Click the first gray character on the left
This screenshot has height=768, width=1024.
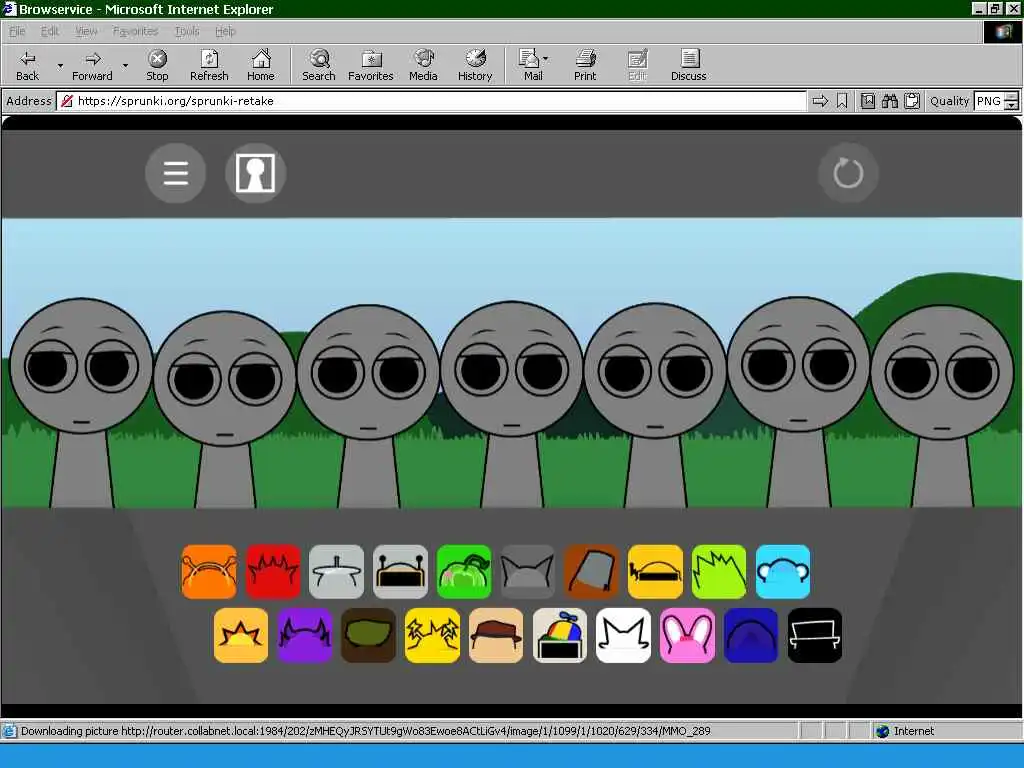point(81,402)
